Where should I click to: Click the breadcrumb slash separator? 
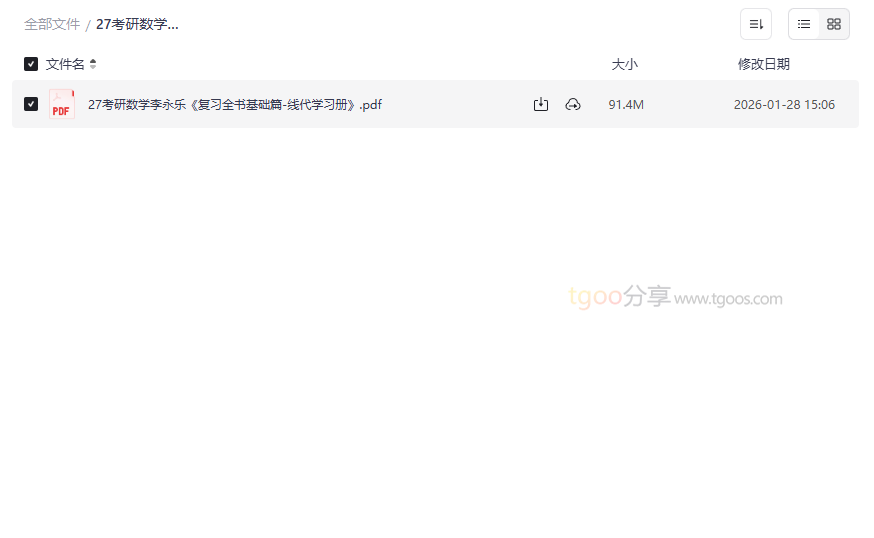pyautogui.click(x=88, y=25)
